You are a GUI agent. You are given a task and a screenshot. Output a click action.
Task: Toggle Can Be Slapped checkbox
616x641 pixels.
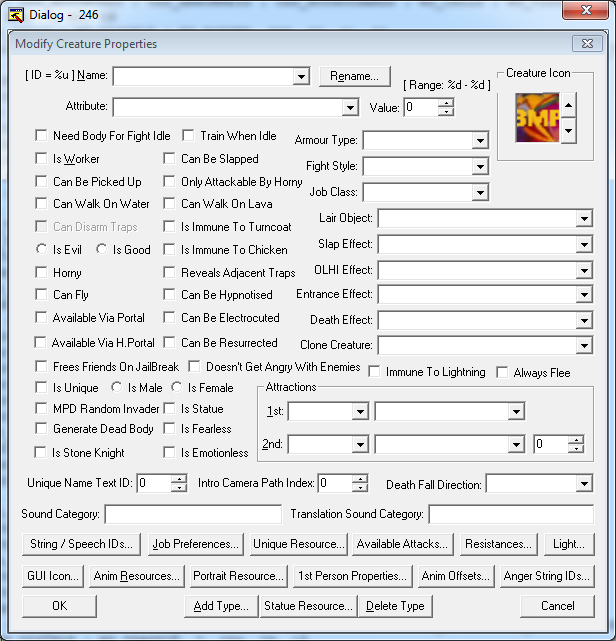tap(169, 158)
